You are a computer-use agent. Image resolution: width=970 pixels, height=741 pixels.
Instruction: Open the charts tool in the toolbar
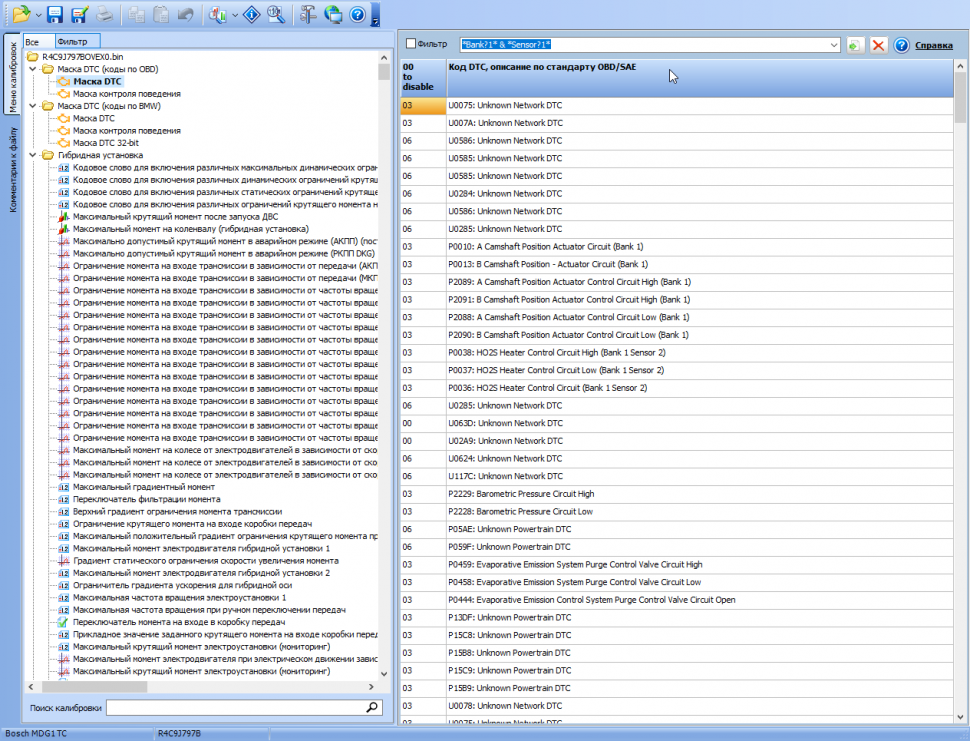click(x=218, y=14)
